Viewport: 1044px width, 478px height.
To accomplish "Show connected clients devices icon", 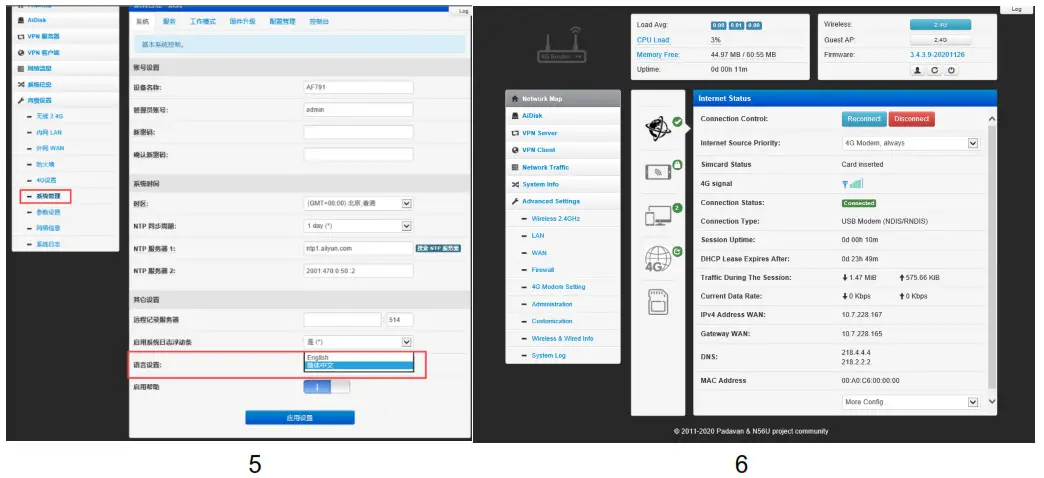I will [x=658, y=216].
